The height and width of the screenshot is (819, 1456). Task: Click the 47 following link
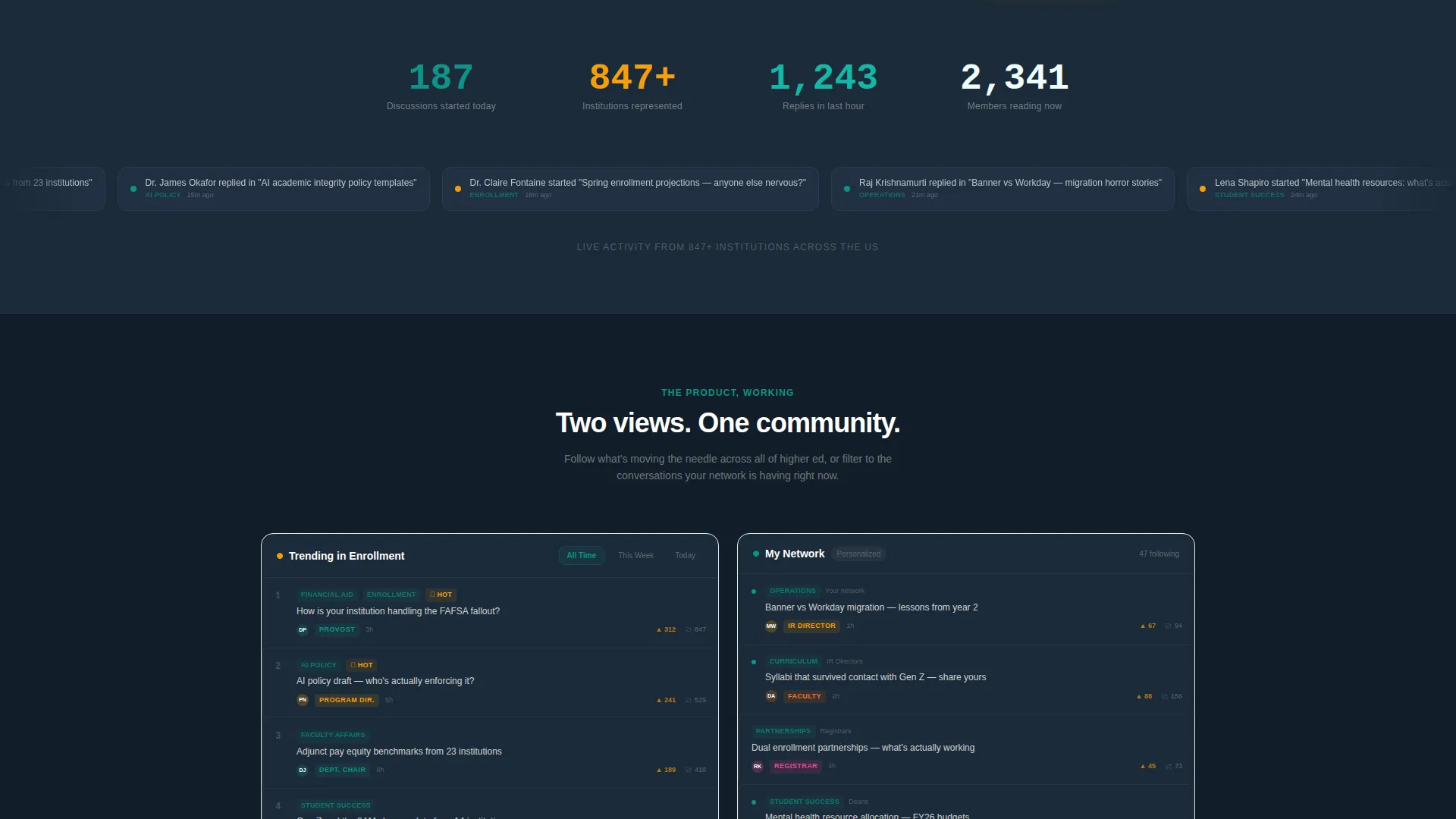(x=1159, y=554)
